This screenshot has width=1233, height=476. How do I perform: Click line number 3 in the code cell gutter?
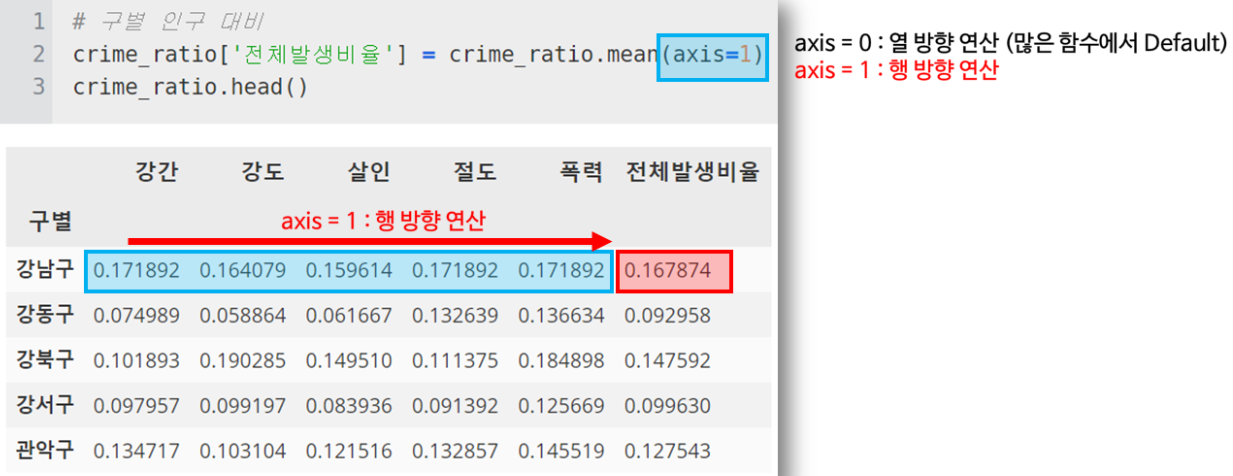click(x=37, y=86)
